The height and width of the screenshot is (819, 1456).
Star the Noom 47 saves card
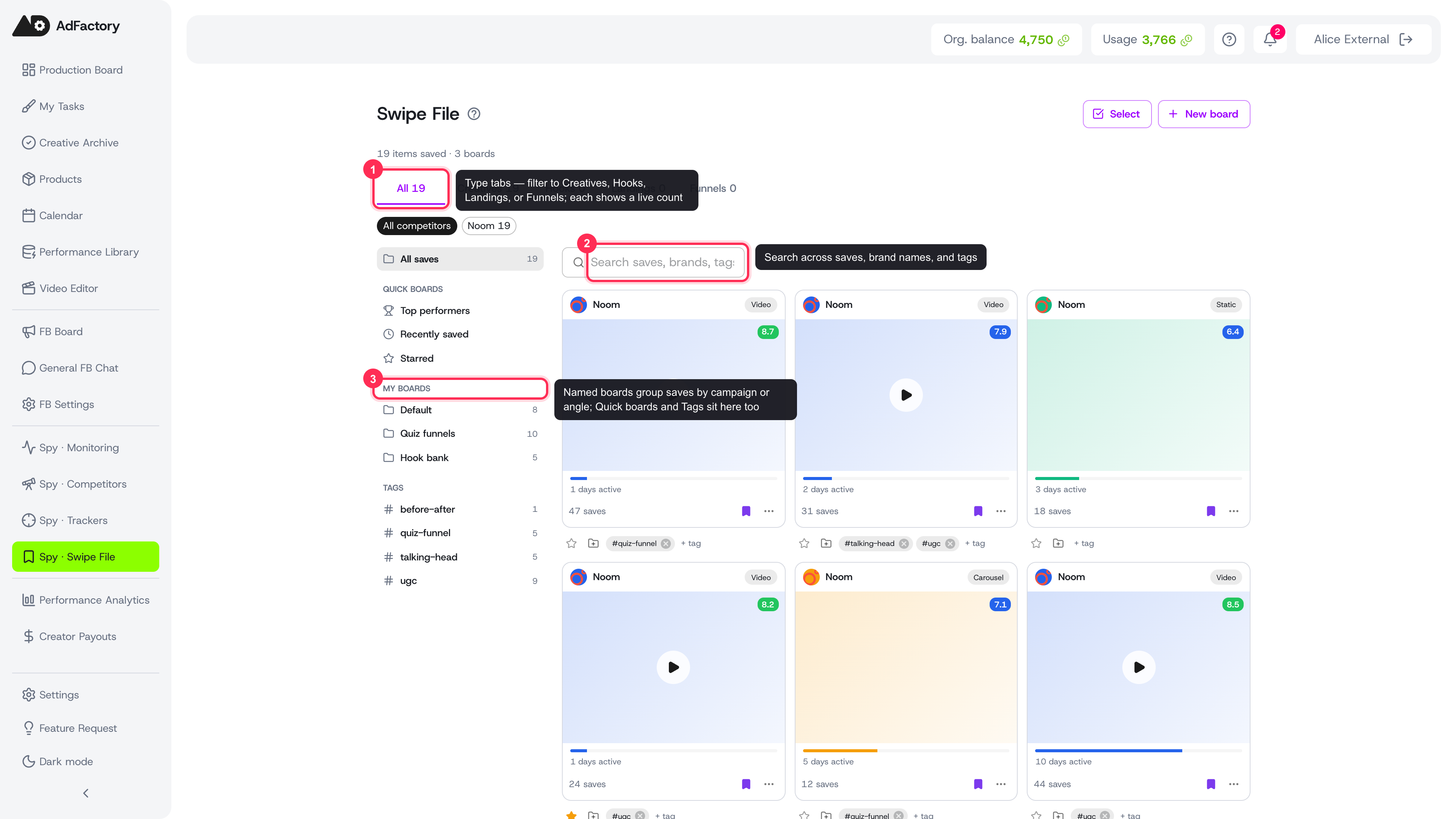(x=571, y=543)
